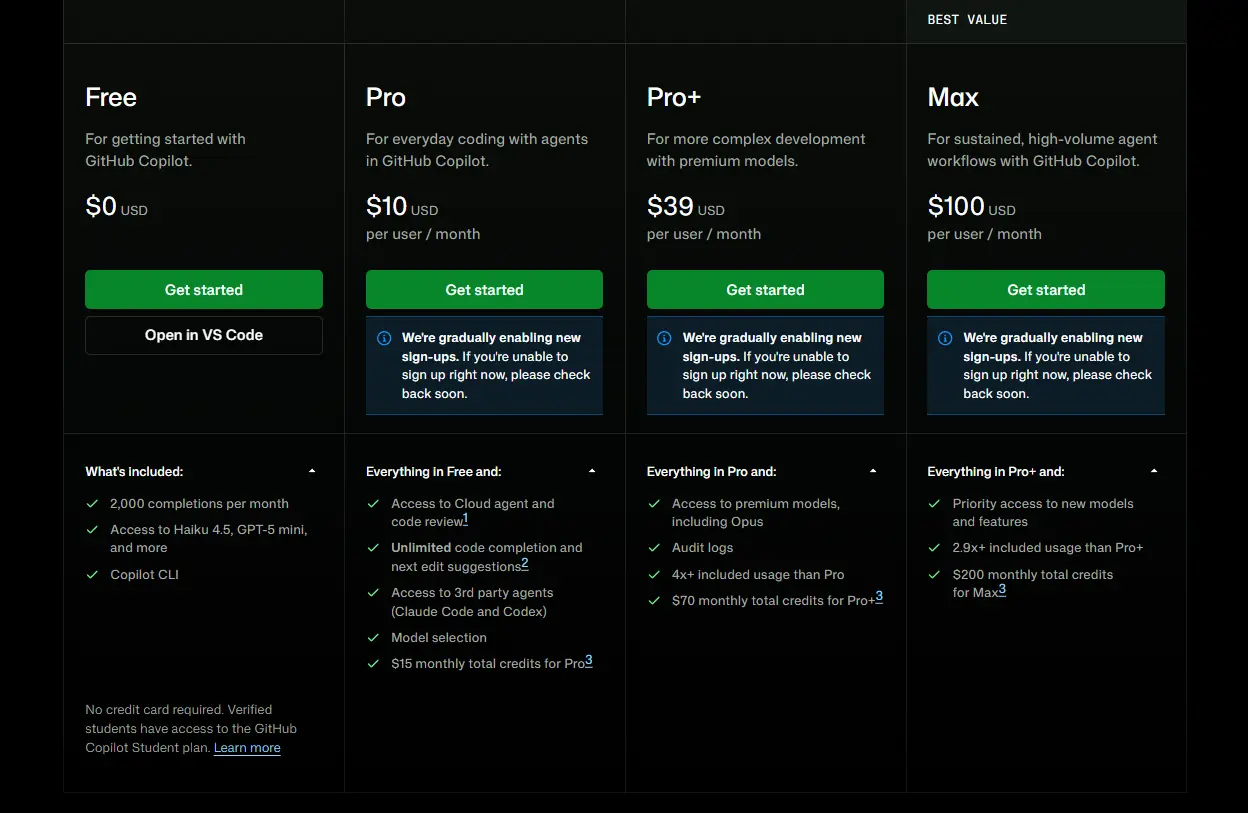Open footnote 1 after code review

coord(465,519)
